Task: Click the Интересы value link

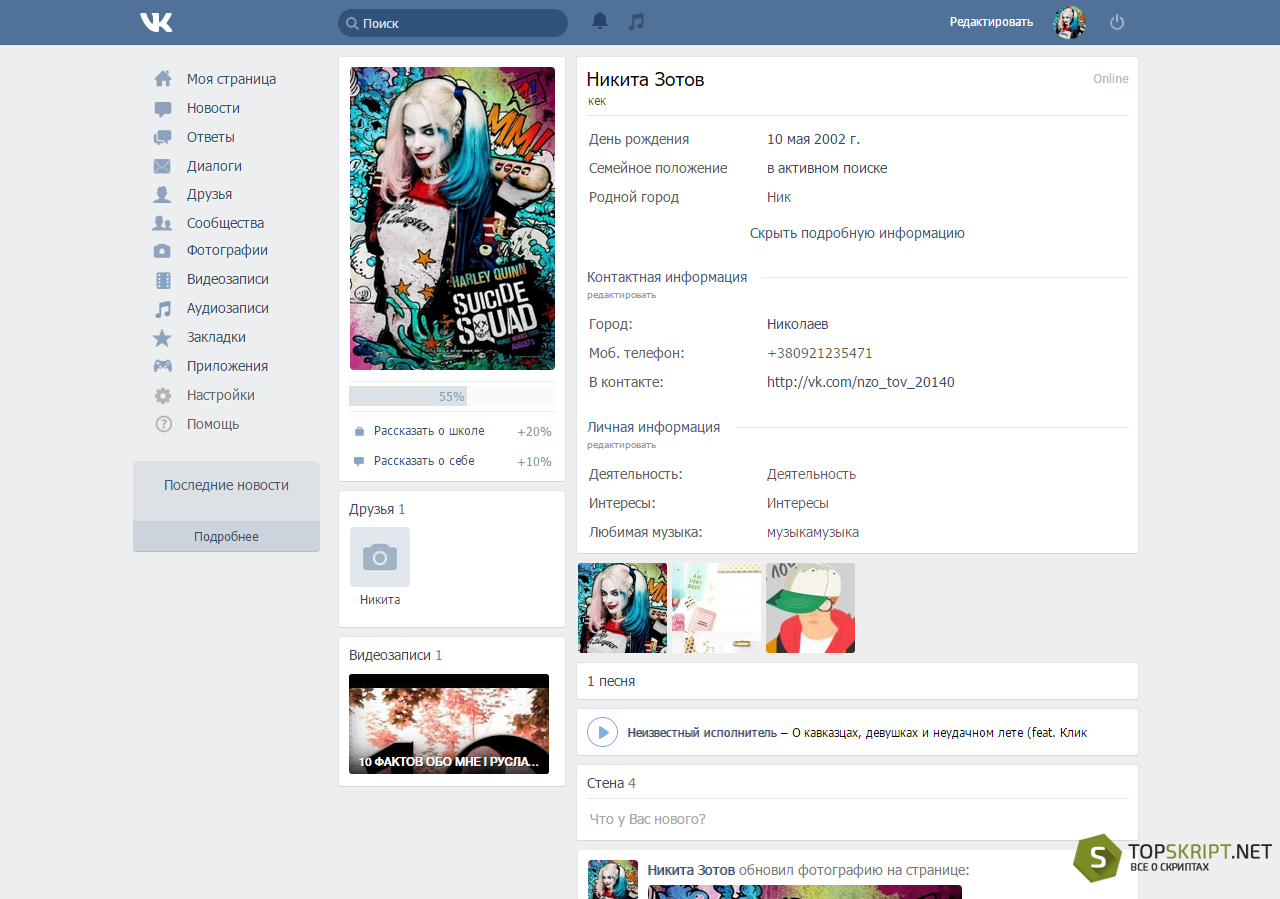Action: 798,503
